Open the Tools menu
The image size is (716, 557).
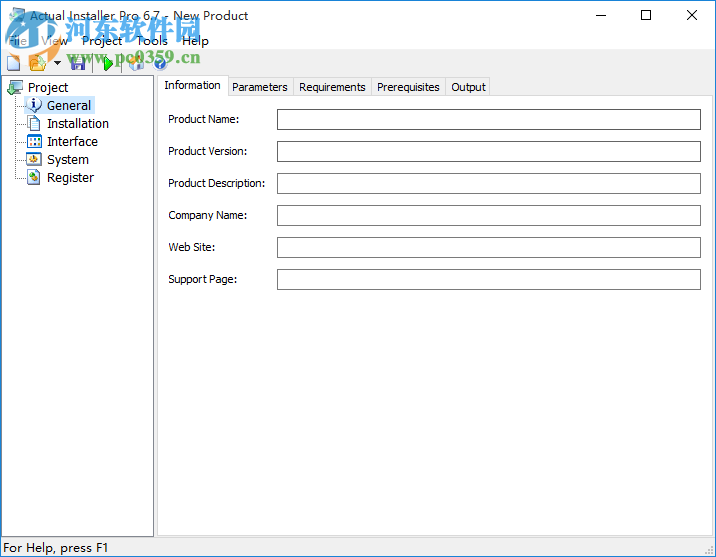click(x=152, y=41)
